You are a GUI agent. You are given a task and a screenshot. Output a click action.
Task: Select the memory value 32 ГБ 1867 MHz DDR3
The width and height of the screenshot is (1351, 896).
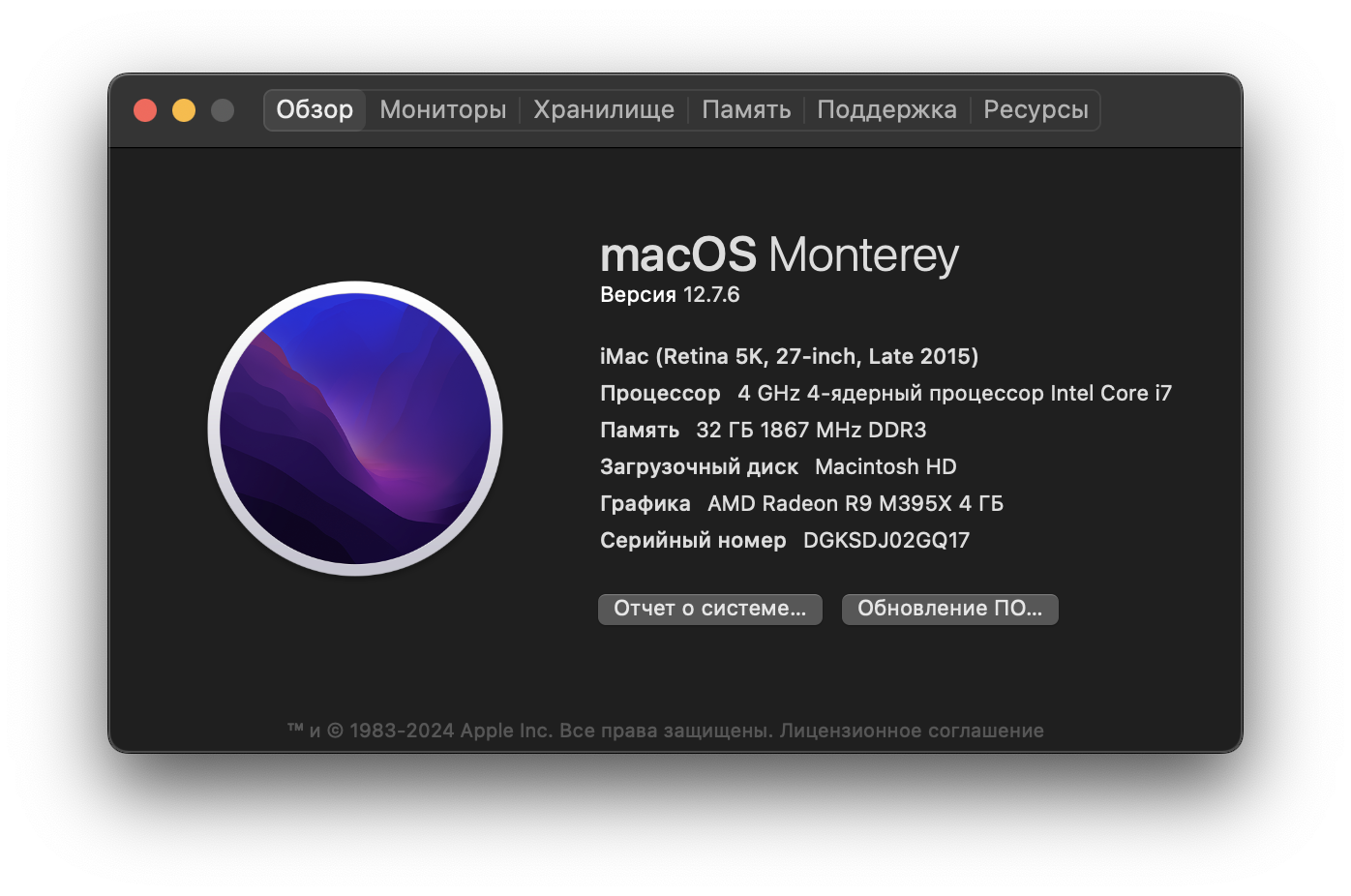pos(811,431)
